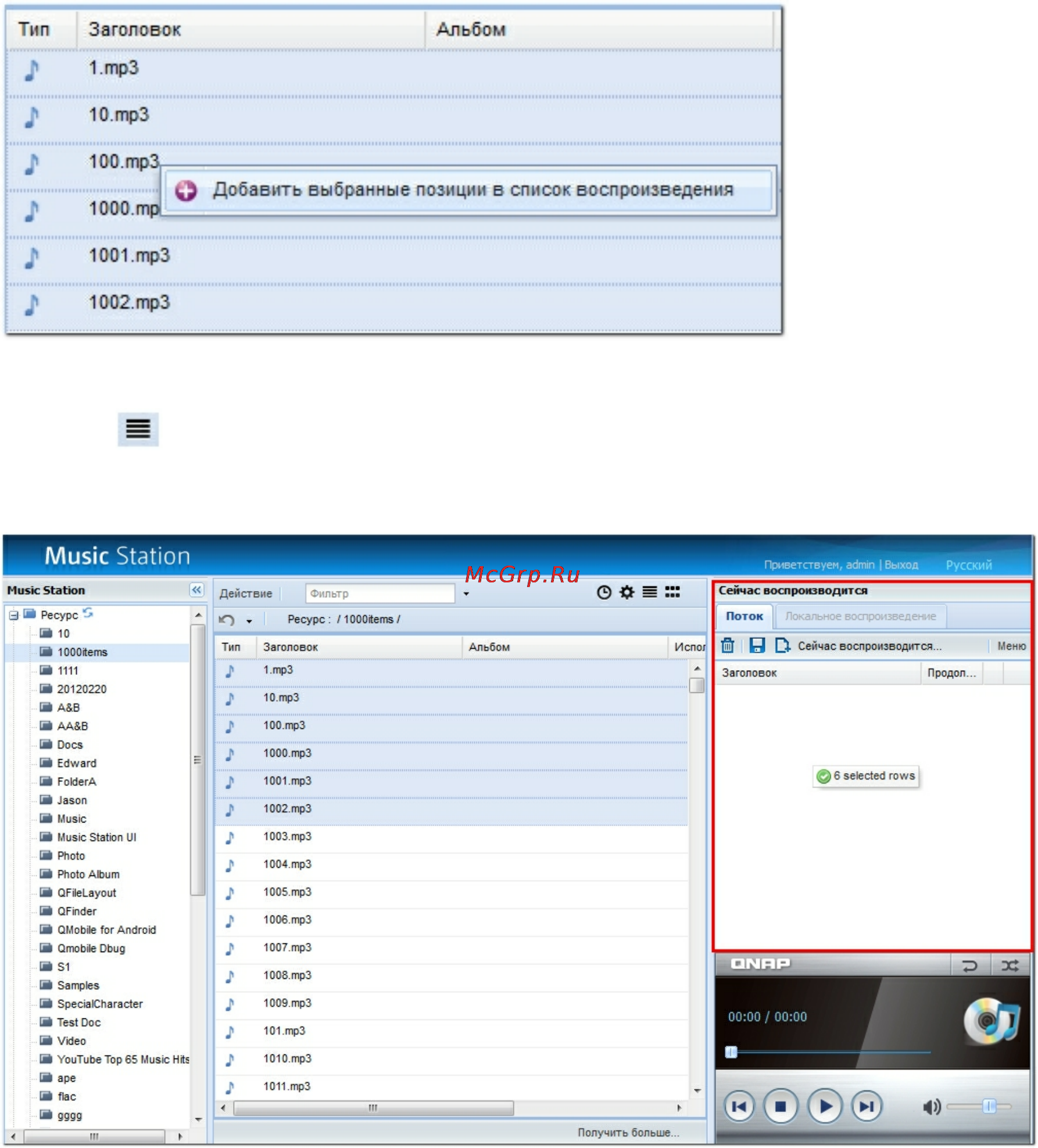The image size is (1038, 1148).
Task: Switch to thumbnail grid view icon
Action: coord(672,592)
